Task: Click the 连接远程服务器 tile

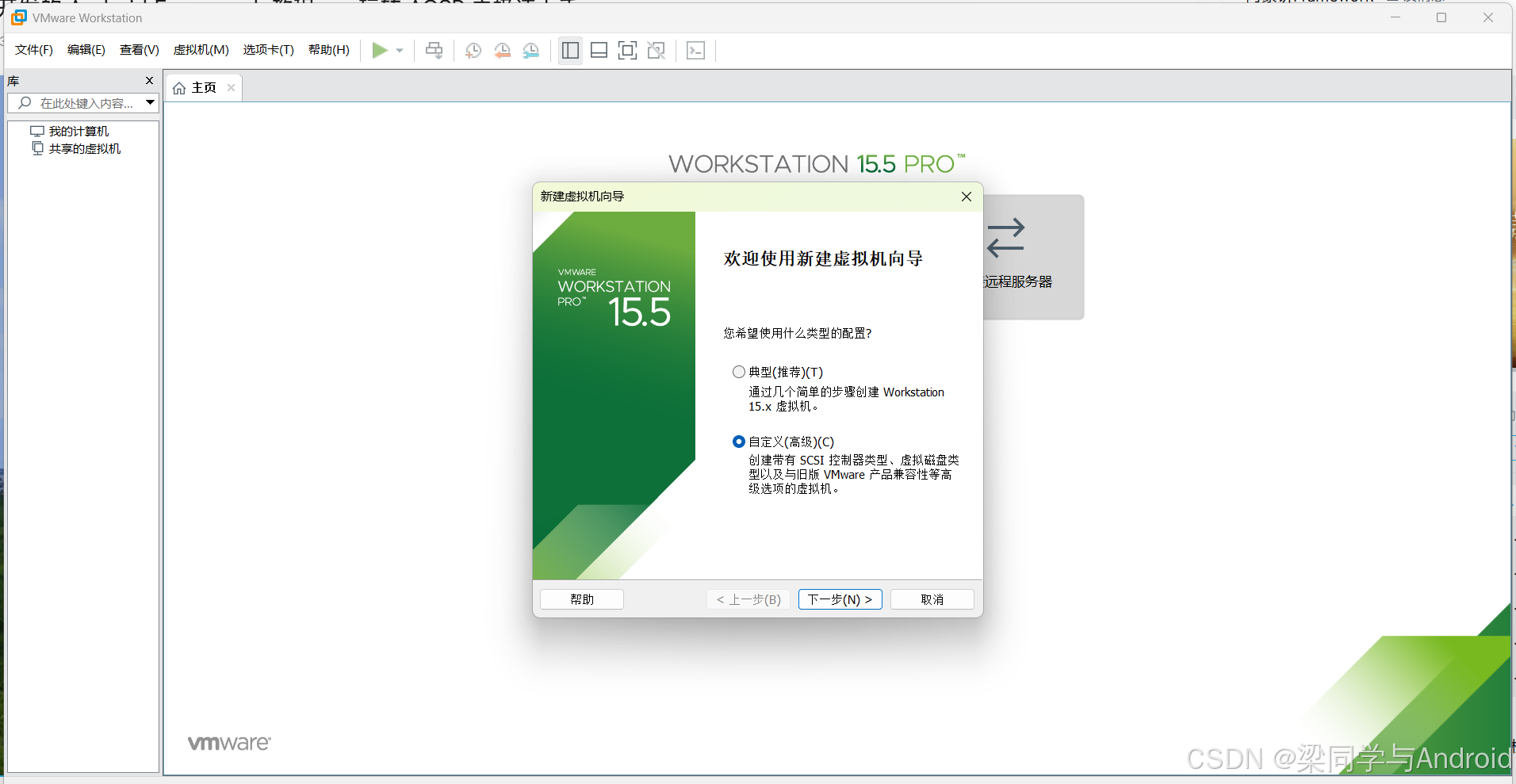Action: (x=1033, y=257)
